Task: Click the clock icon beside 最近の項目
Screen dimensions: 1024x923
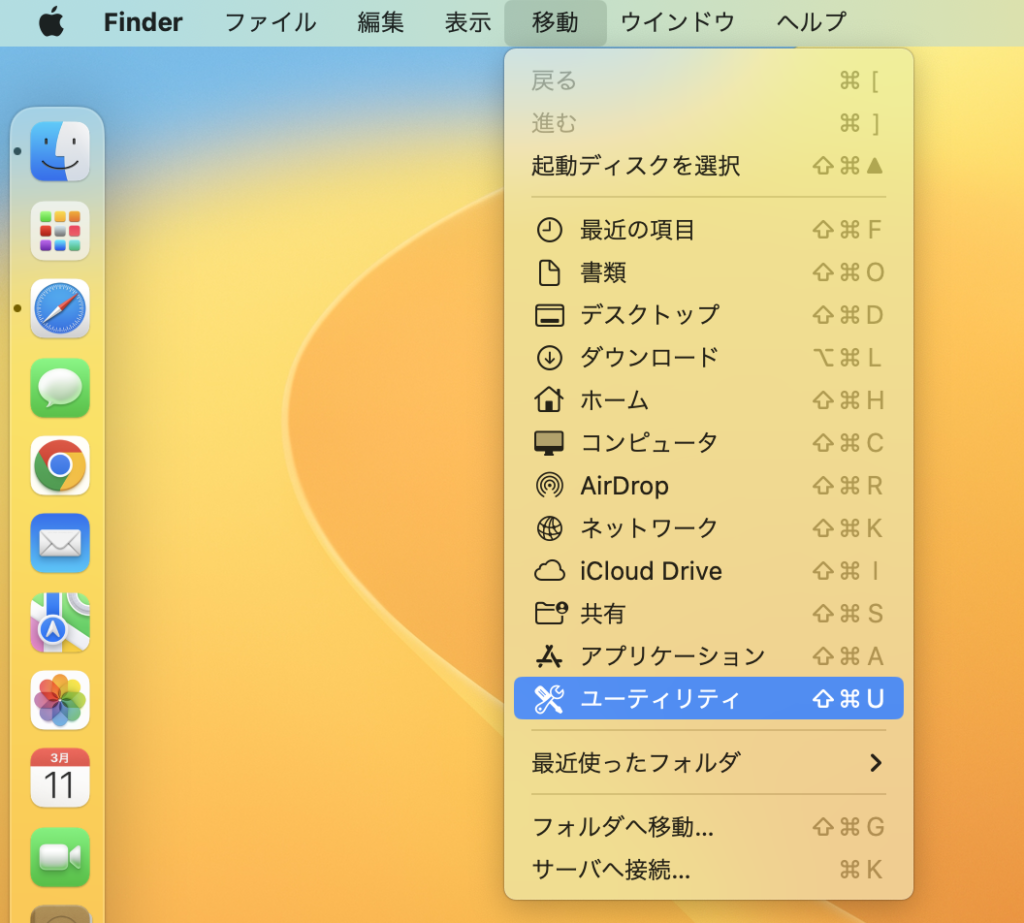Action: 549,230
